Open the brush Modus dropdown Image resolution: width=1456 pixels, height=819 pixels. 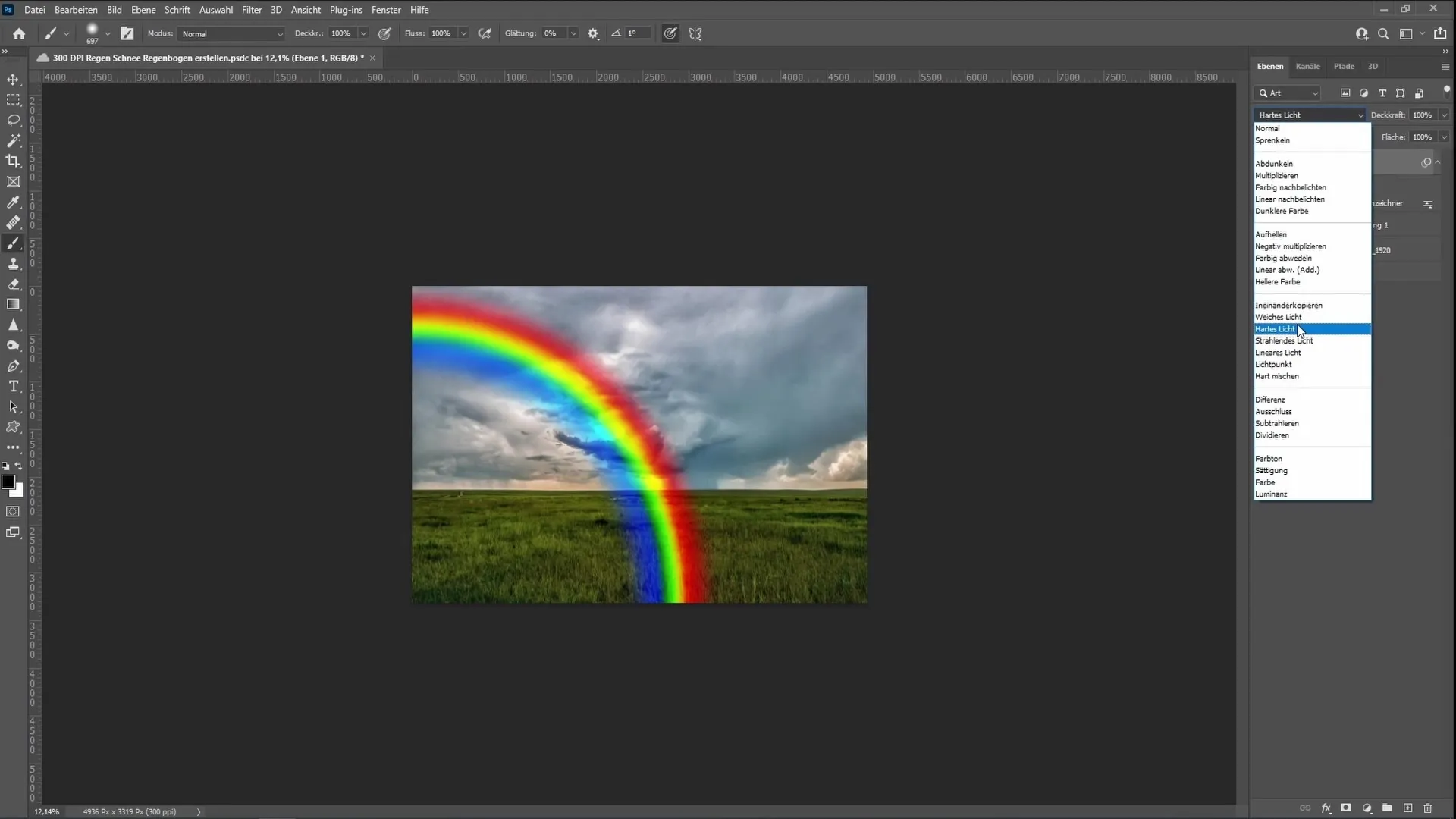pos(231,33)
